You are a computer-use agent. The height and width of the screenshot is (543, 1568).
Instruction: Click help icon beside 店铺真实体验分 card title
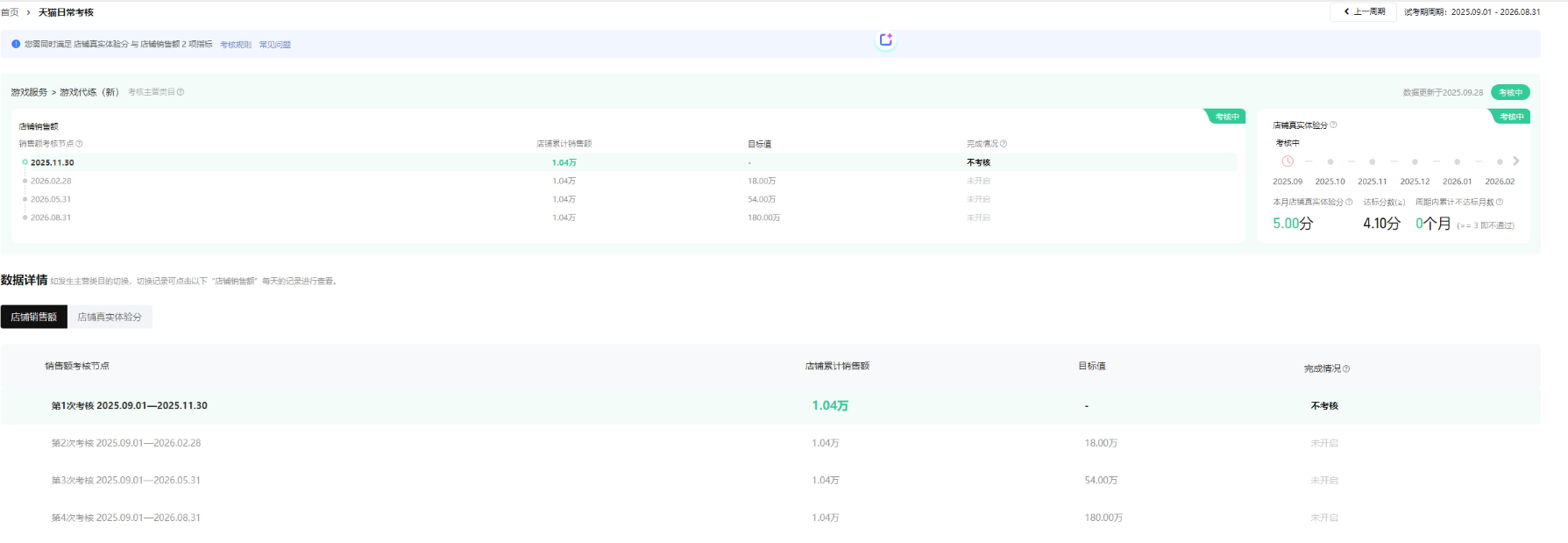[1333, 125]
